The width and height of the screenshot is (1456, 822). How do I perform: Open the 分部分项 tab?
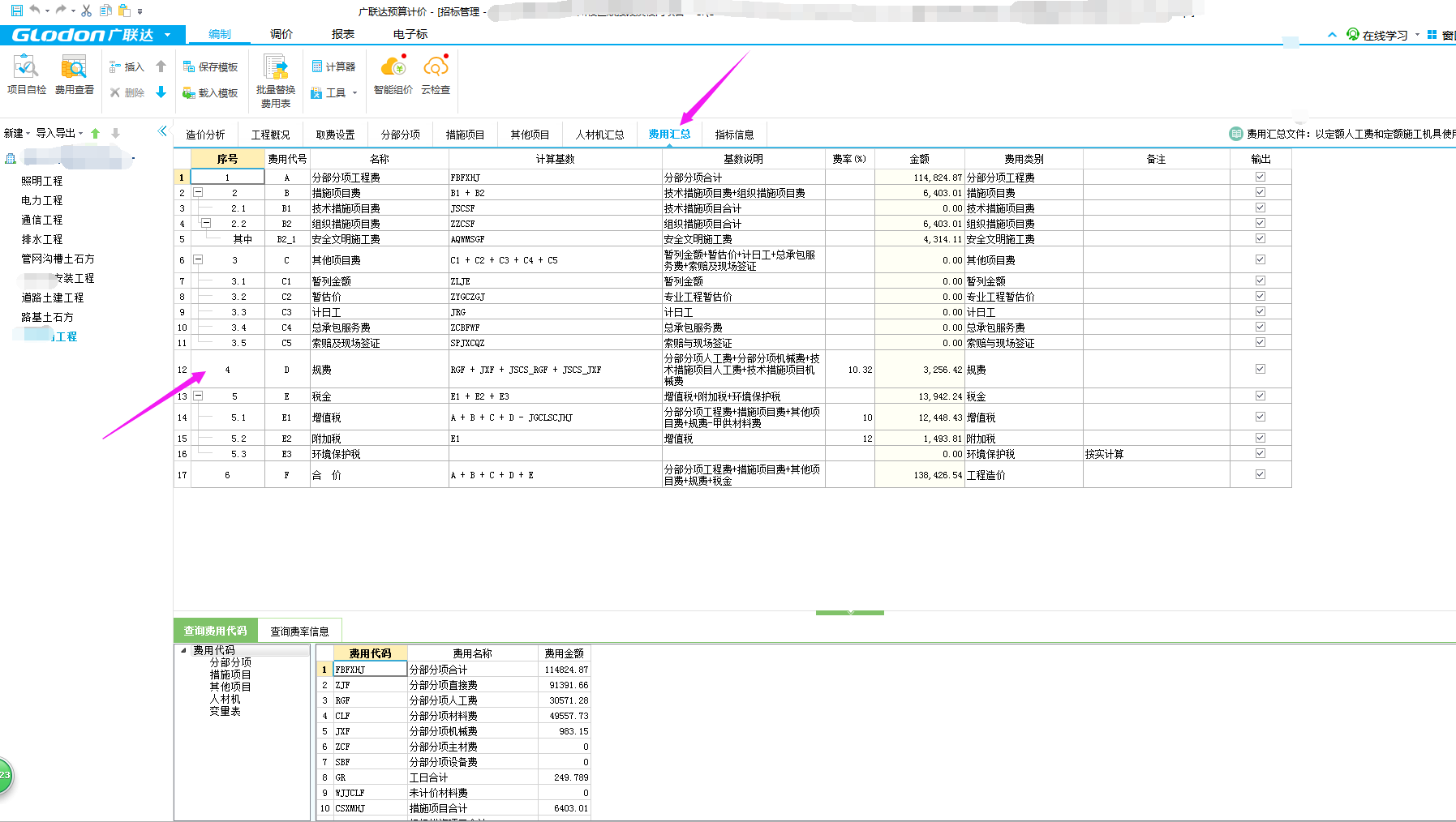(x=400, y=135)
